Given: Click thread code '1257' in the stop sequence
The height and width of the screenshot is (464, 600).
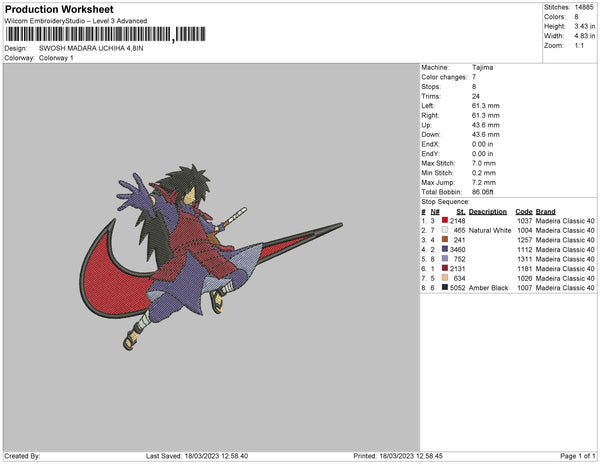Looking at the screenshot, I should 525,240.
